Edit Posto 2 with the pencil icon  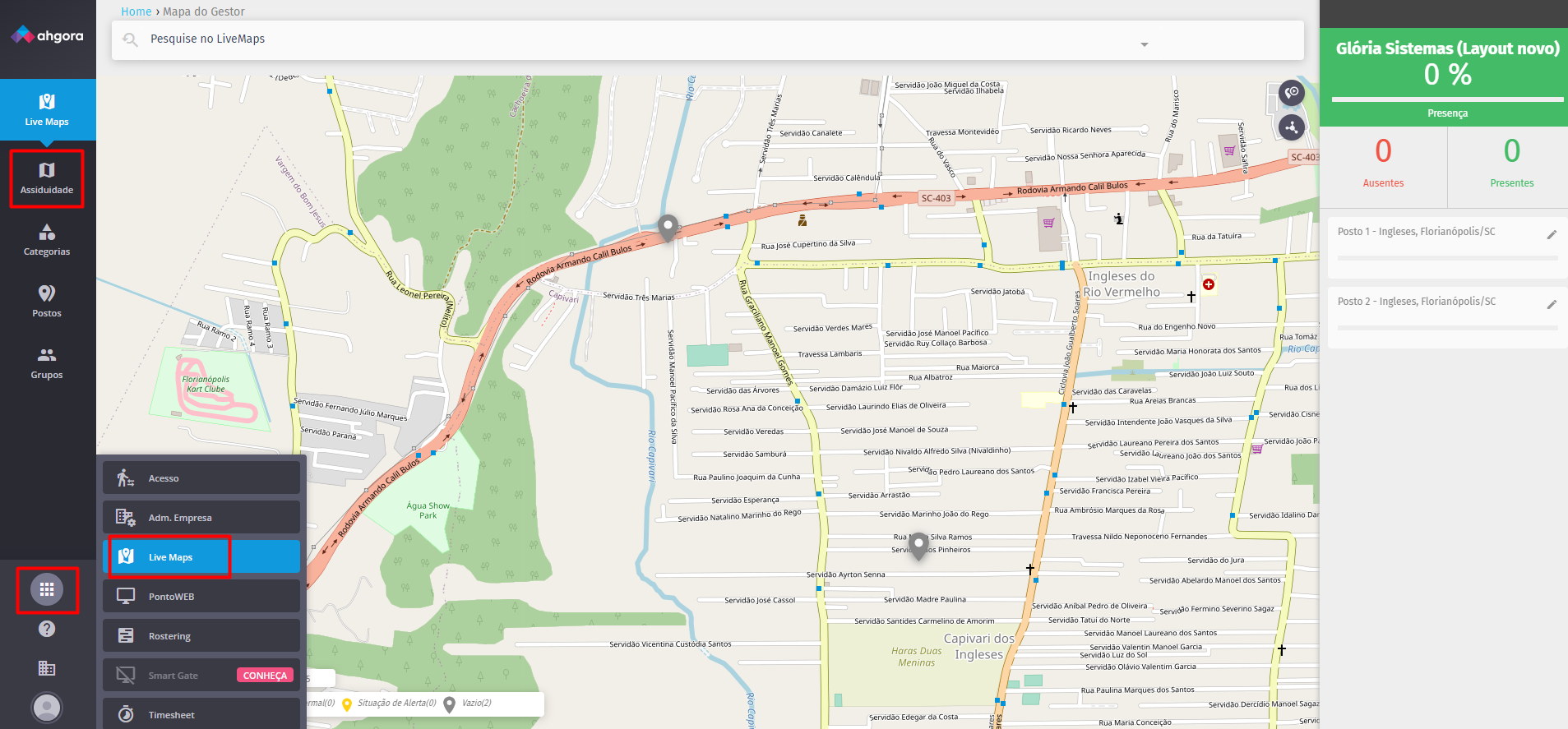1552,305
